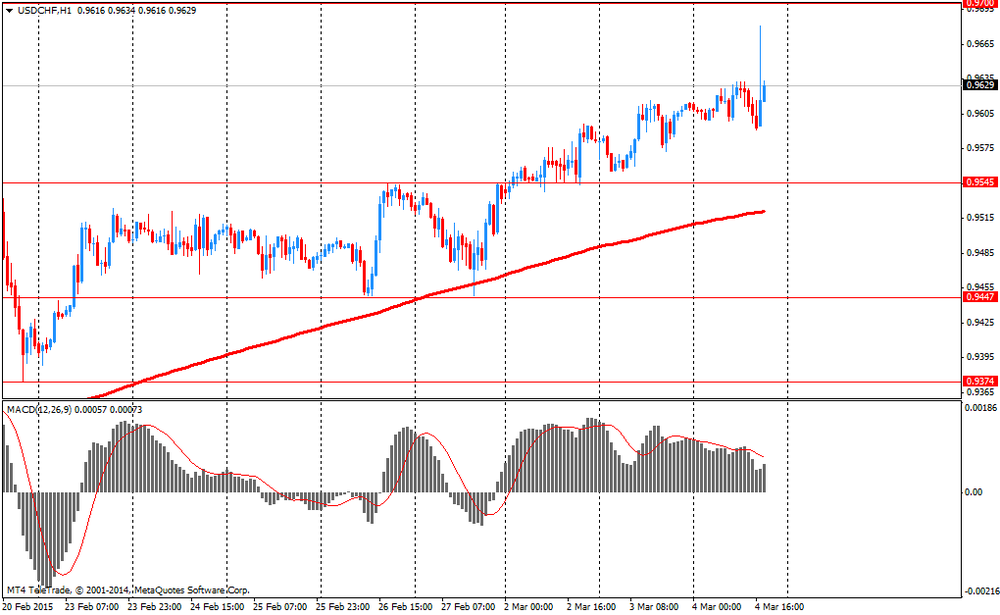Click the USDCHF,H1 symbol title text

click(43, 11)
